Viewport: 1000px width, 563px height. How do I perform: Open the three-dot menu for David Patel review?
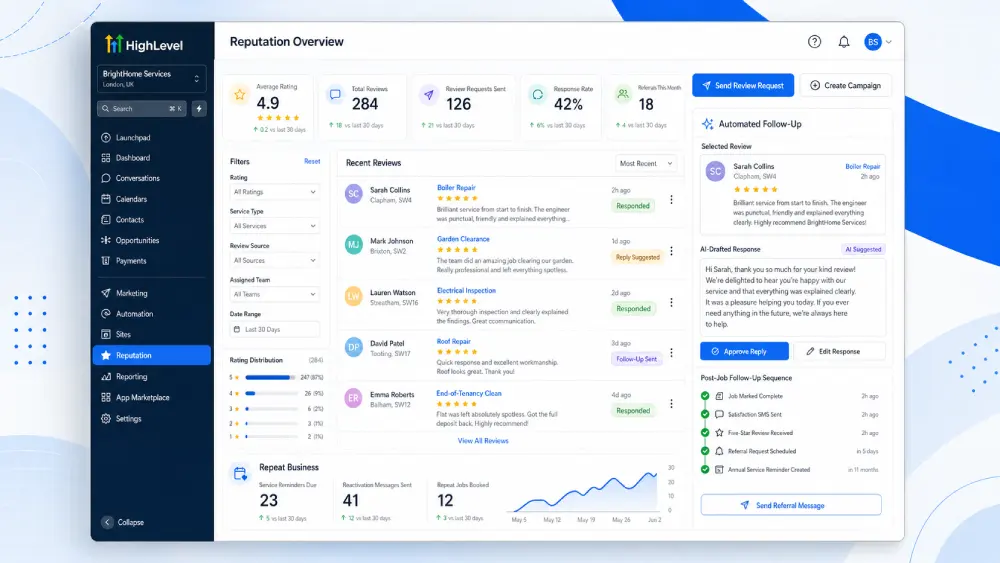pyautogui.click(x=671, y=353)
